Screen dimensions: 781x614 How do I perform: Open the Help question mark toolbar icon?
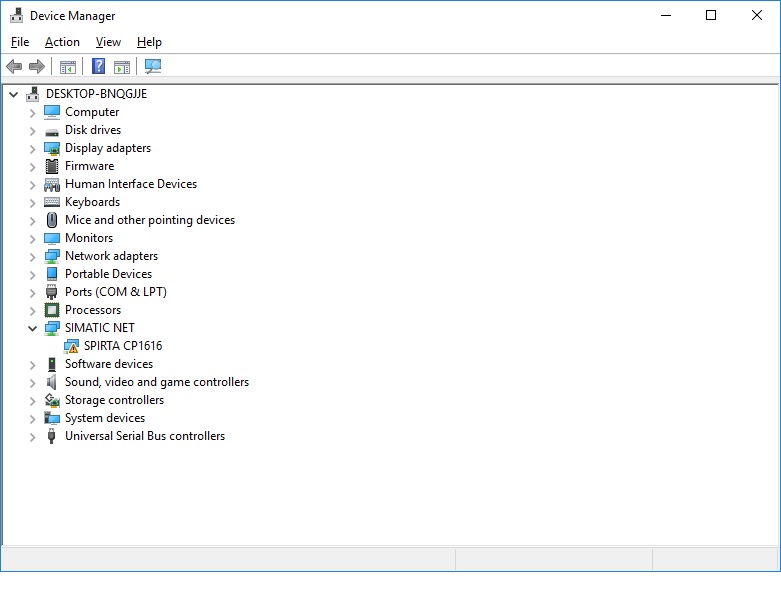pos(99,66)
